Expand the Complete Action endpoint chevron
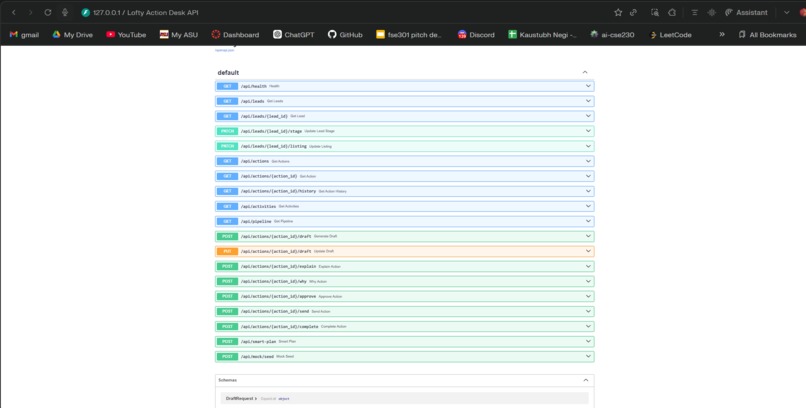This screenshot has width=806, height=408. 588,326
